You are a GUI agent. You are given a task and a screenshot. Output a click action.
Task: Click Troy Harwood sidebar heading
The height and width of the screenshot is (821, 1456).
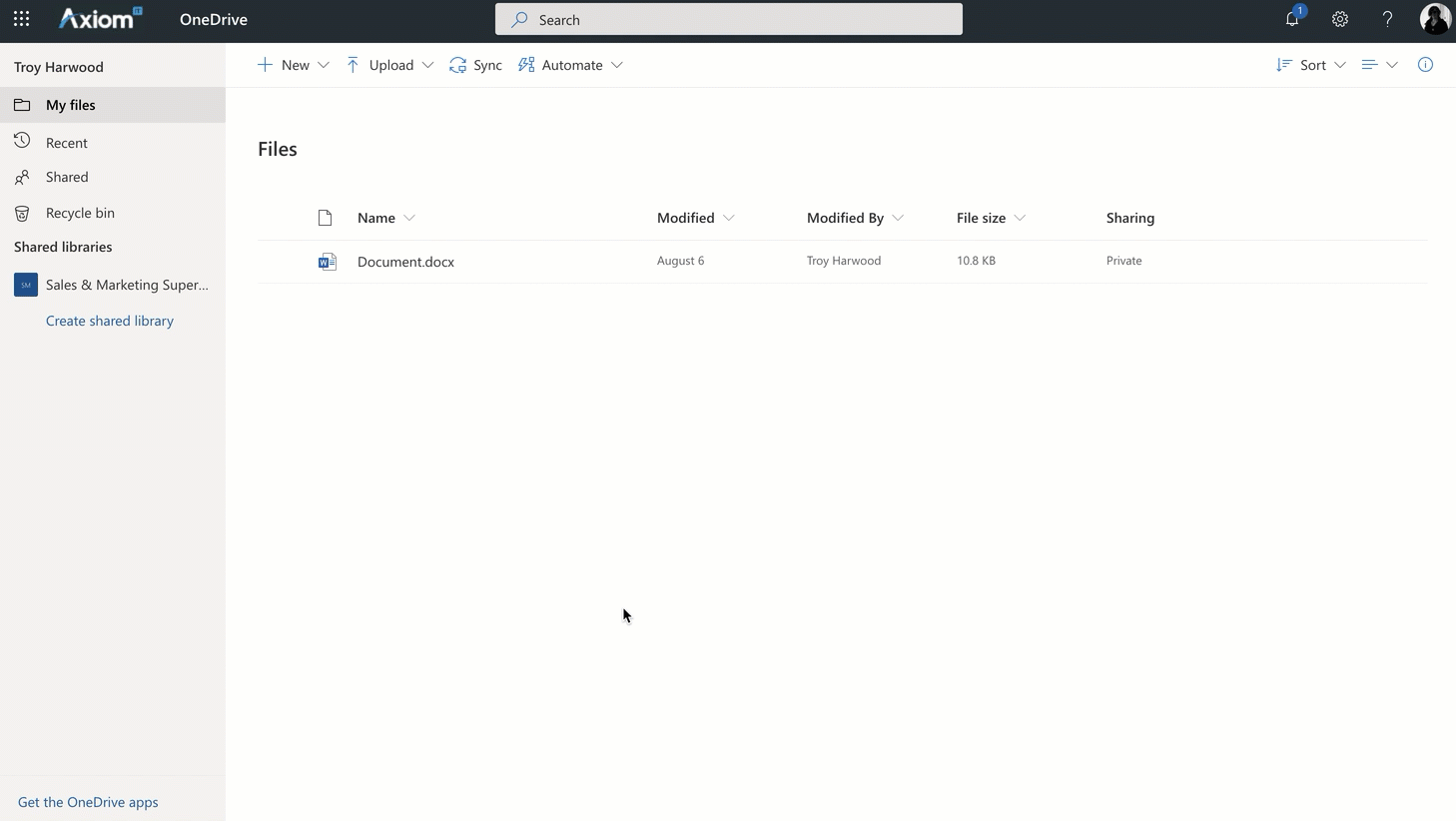point(59,67)
